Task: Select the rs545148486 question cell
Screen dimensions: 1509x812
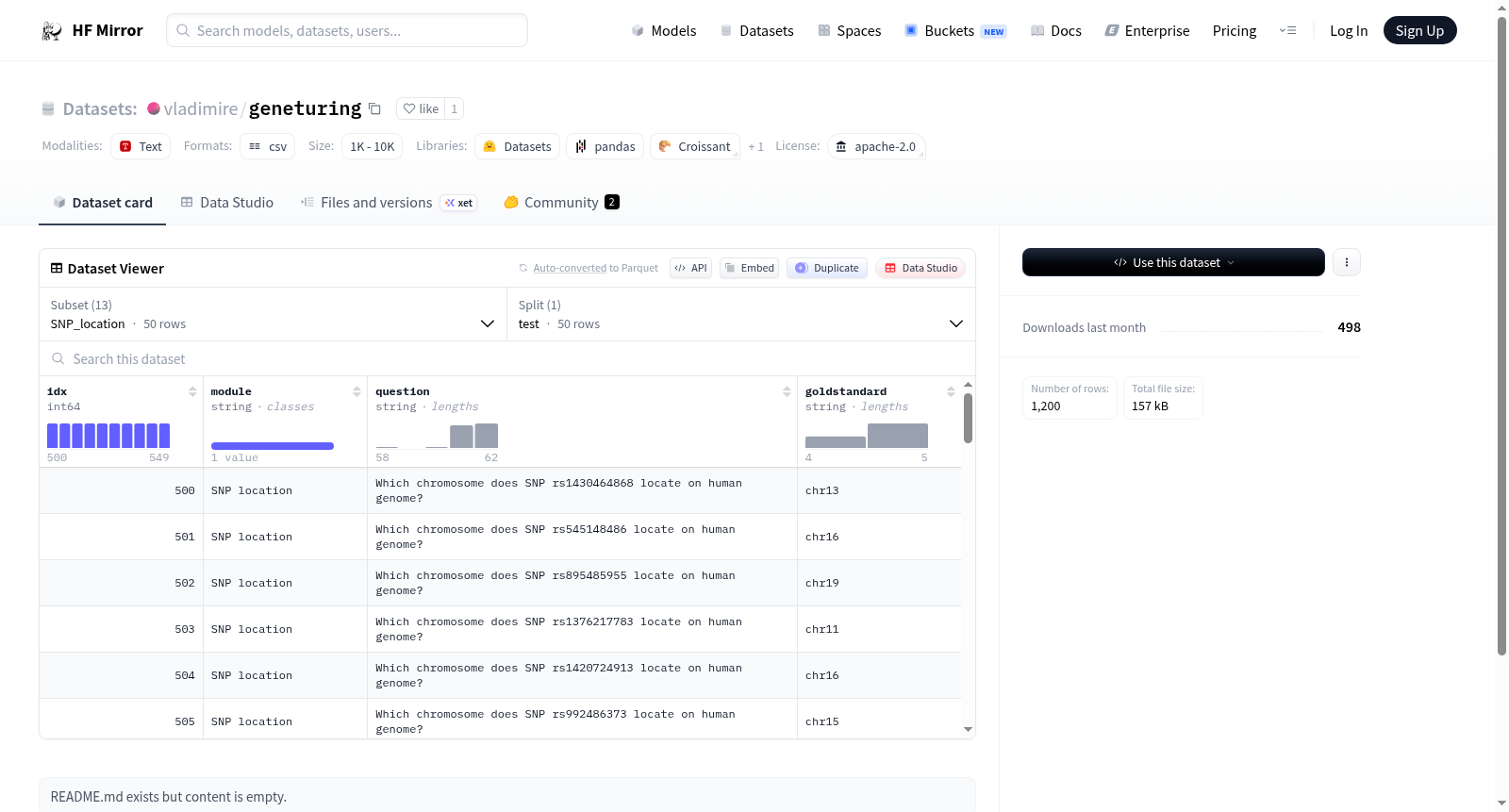Action: [x=582, y=537]
